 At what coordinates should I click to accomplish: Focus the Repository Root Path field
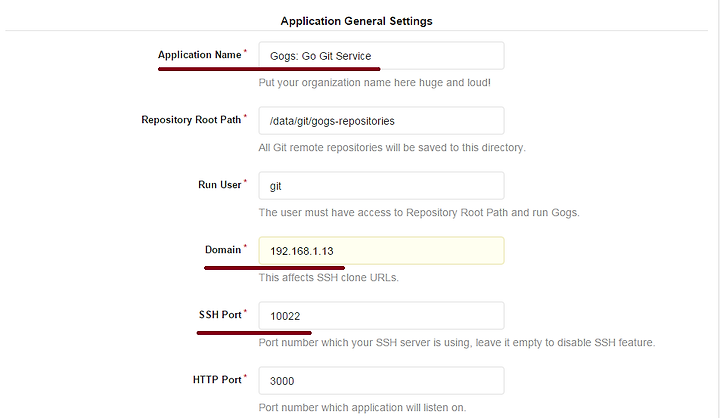[x=381, y=121]
